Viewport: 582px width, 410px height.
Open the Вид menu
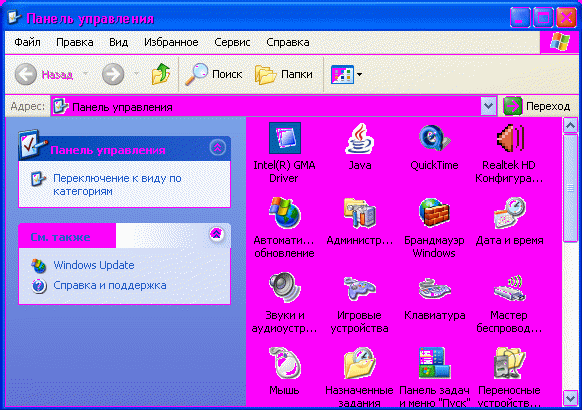tap(118, 42)
